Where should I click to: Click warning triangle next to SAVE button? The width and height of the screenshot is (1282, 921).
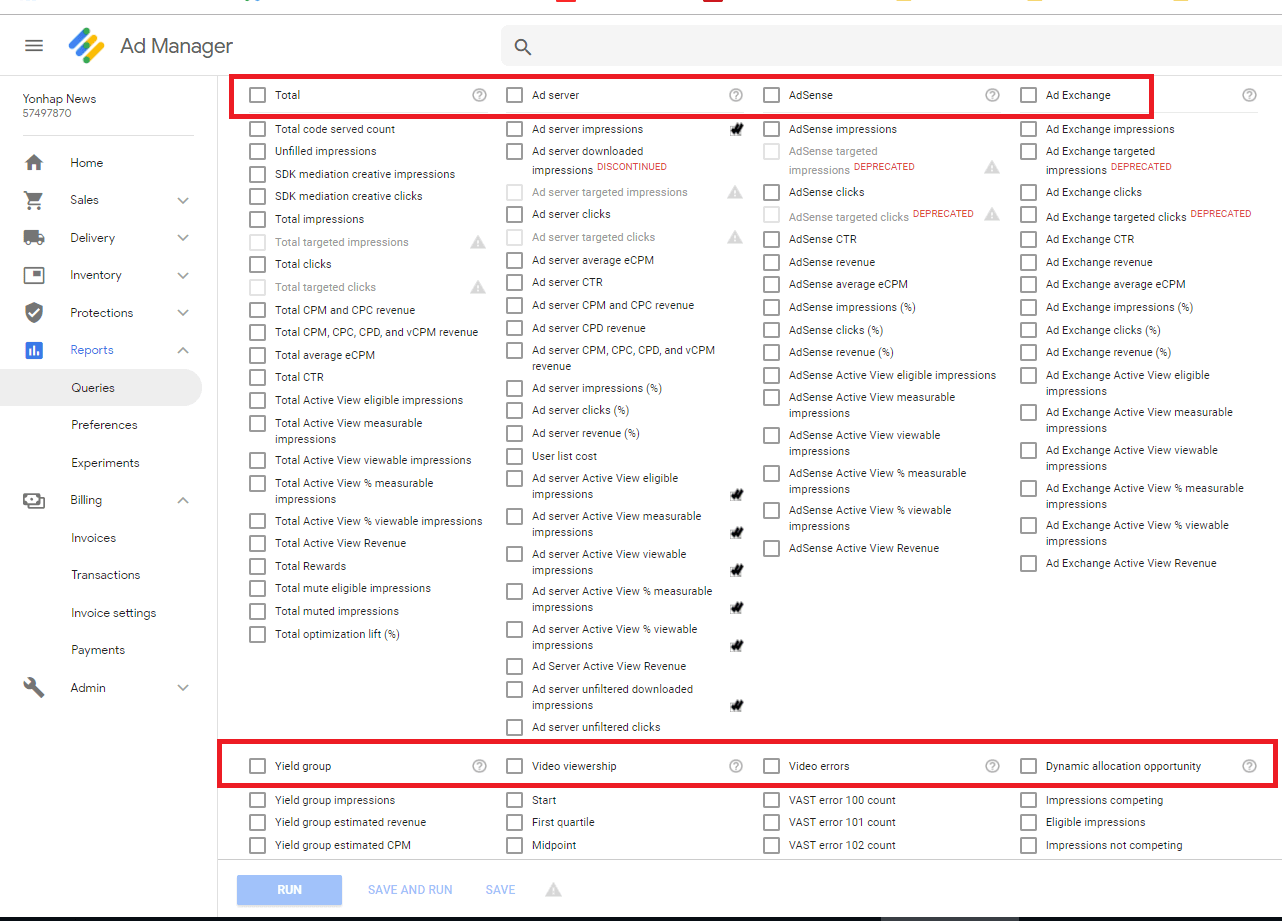point(553,890)
